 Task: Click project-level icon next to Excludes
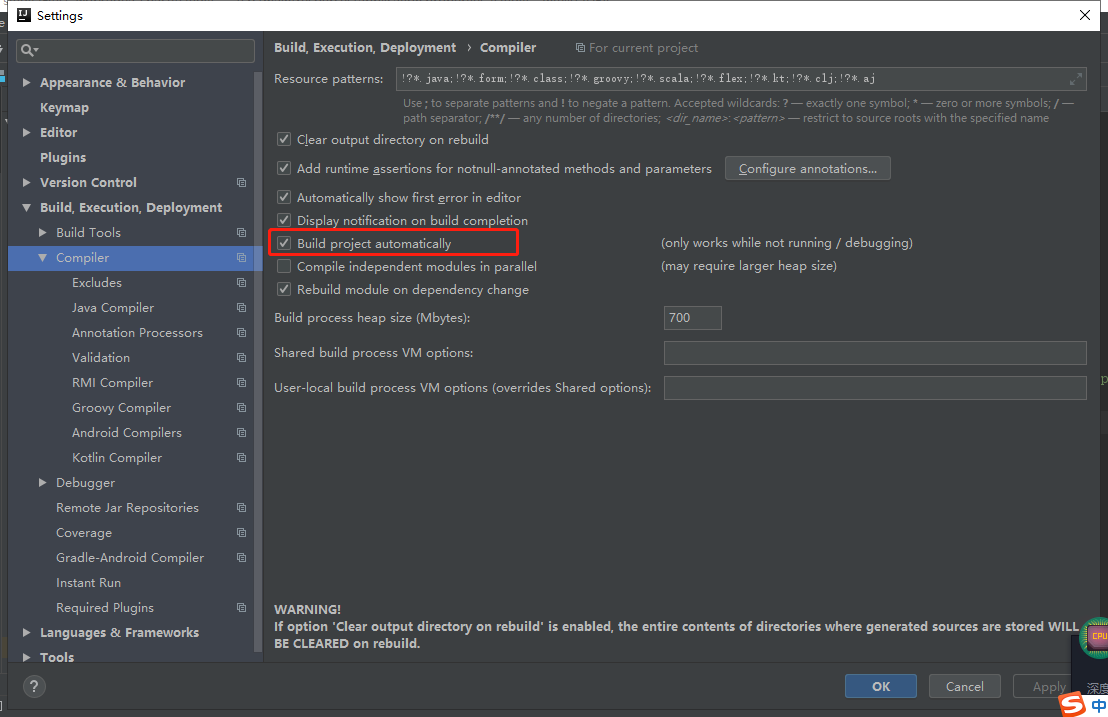pos(242,283)
